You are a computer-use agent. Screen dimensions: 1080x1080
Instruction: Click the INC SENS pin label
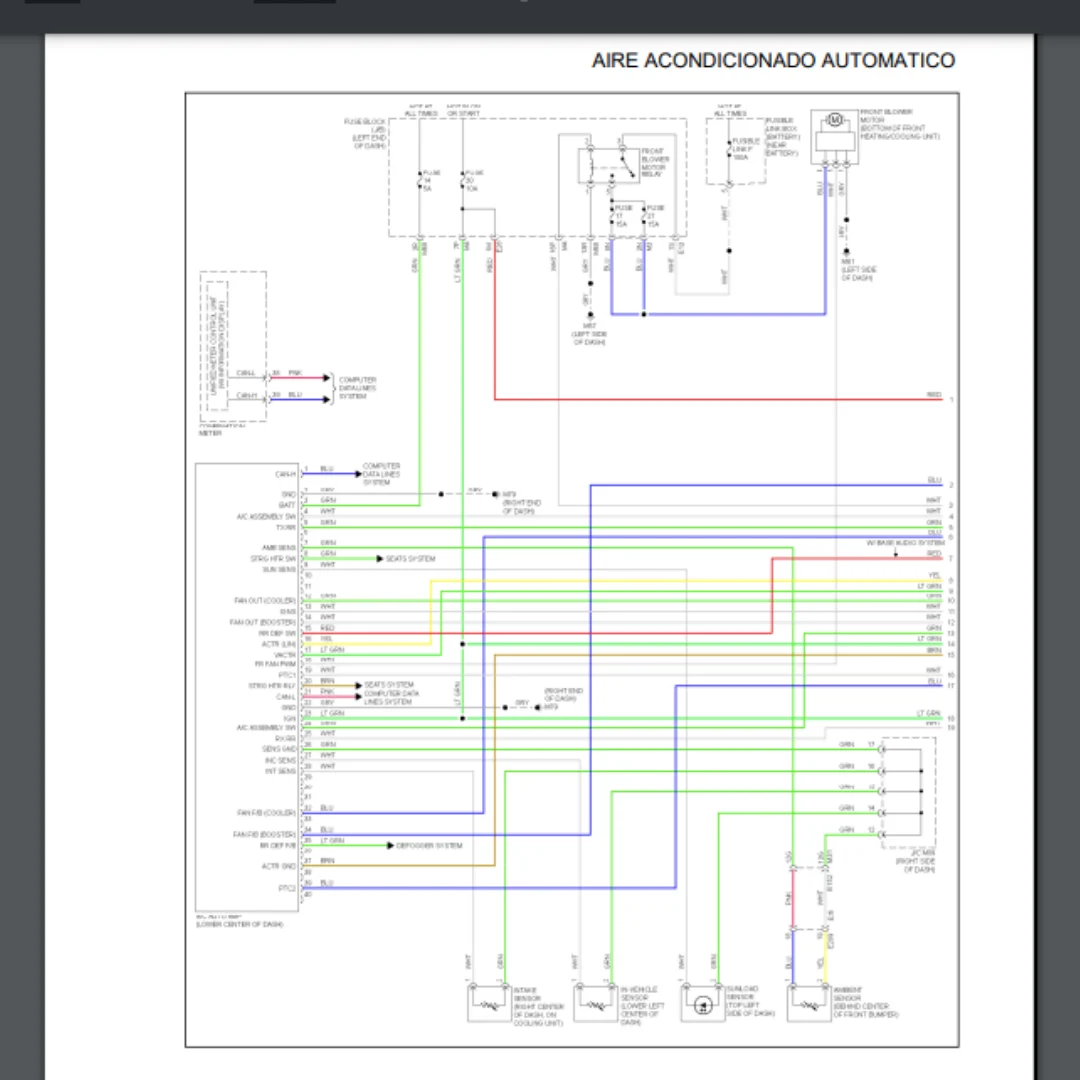pyautogui.click(x=280, y=760)
